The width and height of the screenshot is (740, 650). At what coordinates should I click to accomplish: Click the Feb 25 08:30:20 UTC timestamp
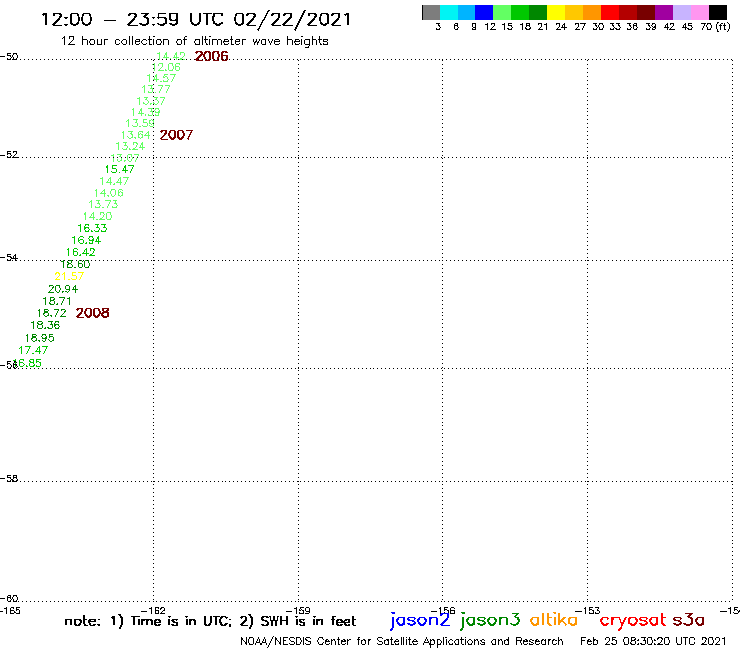coord(653,641)
